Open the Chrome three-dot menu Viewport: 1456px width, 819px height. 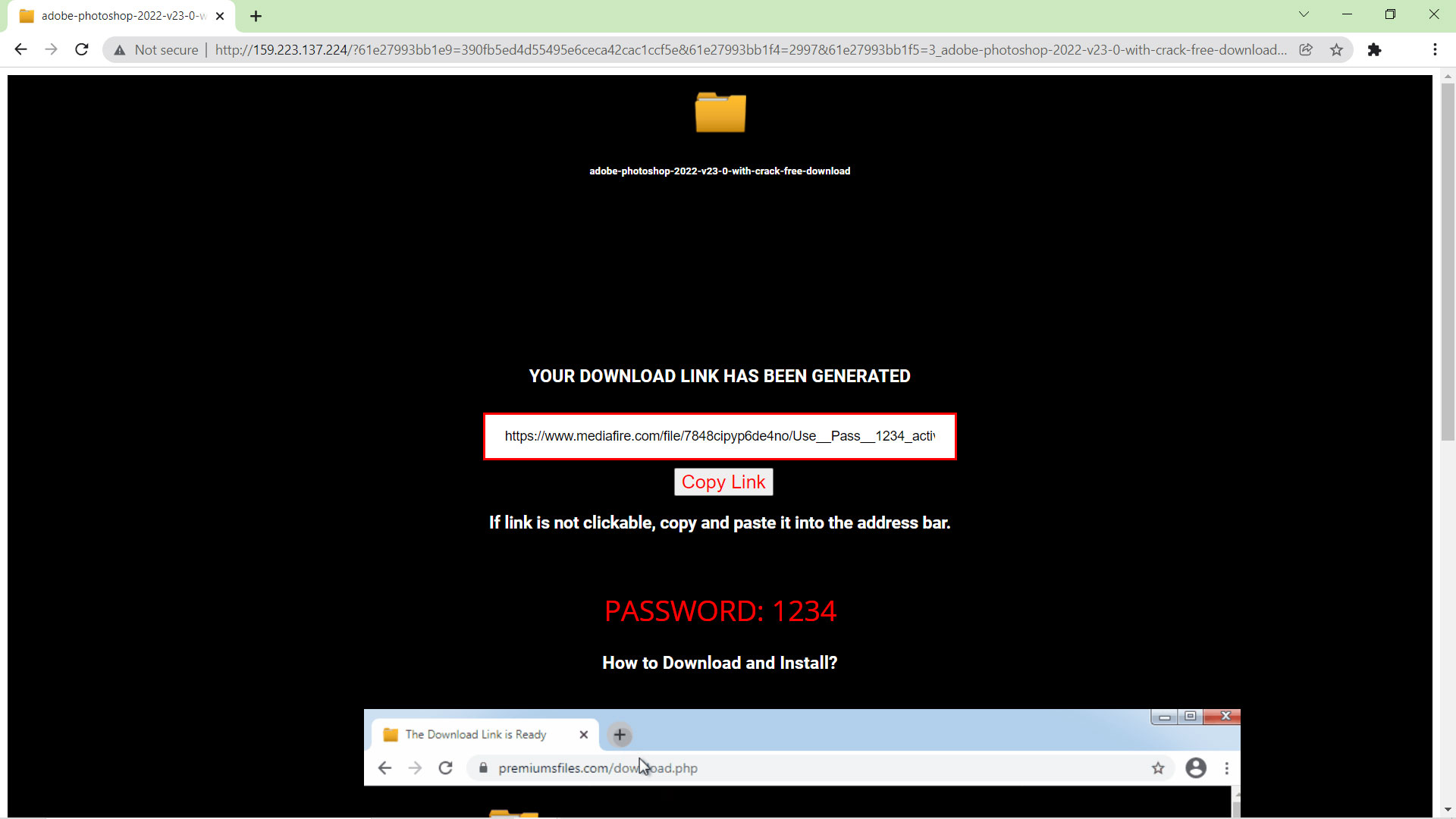point(1435,49)
